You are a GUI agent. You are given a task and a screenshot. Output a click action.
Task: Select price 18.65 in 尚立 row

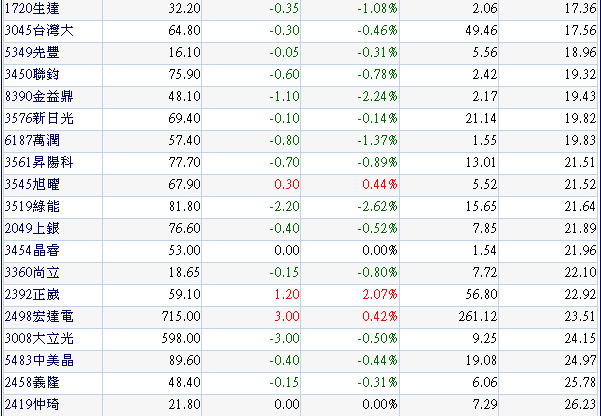184,273
